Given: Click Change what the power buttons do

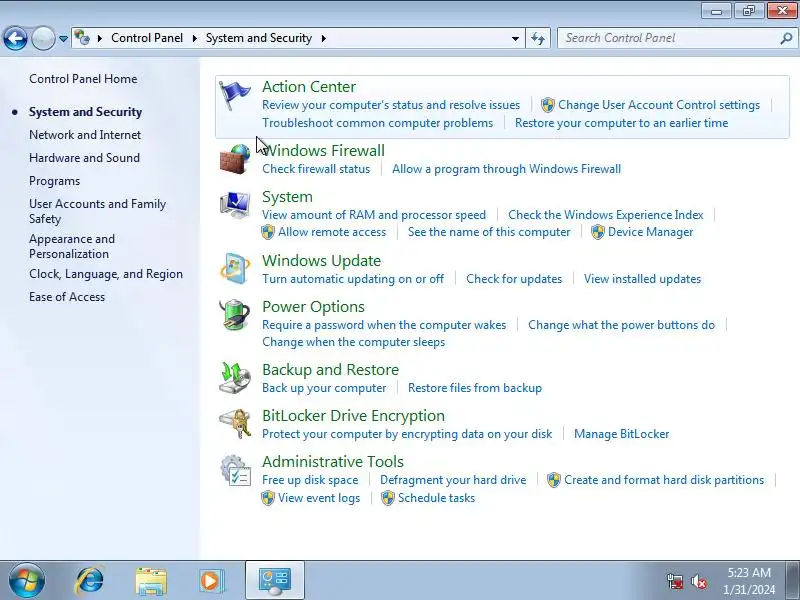Looking at the screenshot, I should coord(621,325).
